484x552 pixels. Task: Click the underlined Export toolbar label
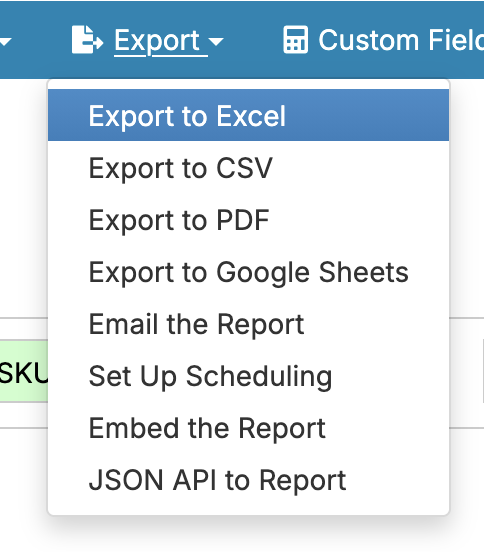157,41
